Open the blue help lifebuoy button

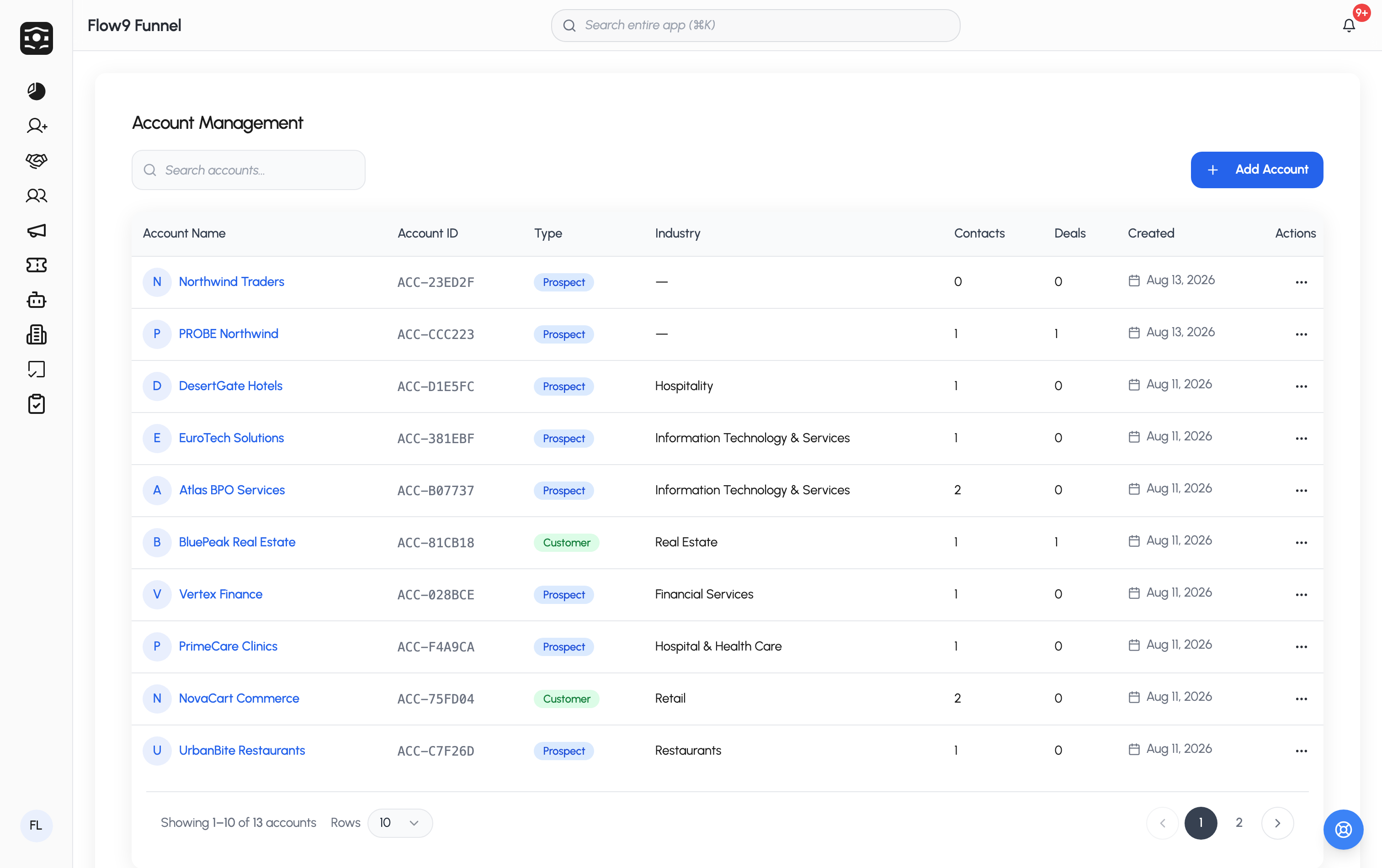(x=1343, y=830)
